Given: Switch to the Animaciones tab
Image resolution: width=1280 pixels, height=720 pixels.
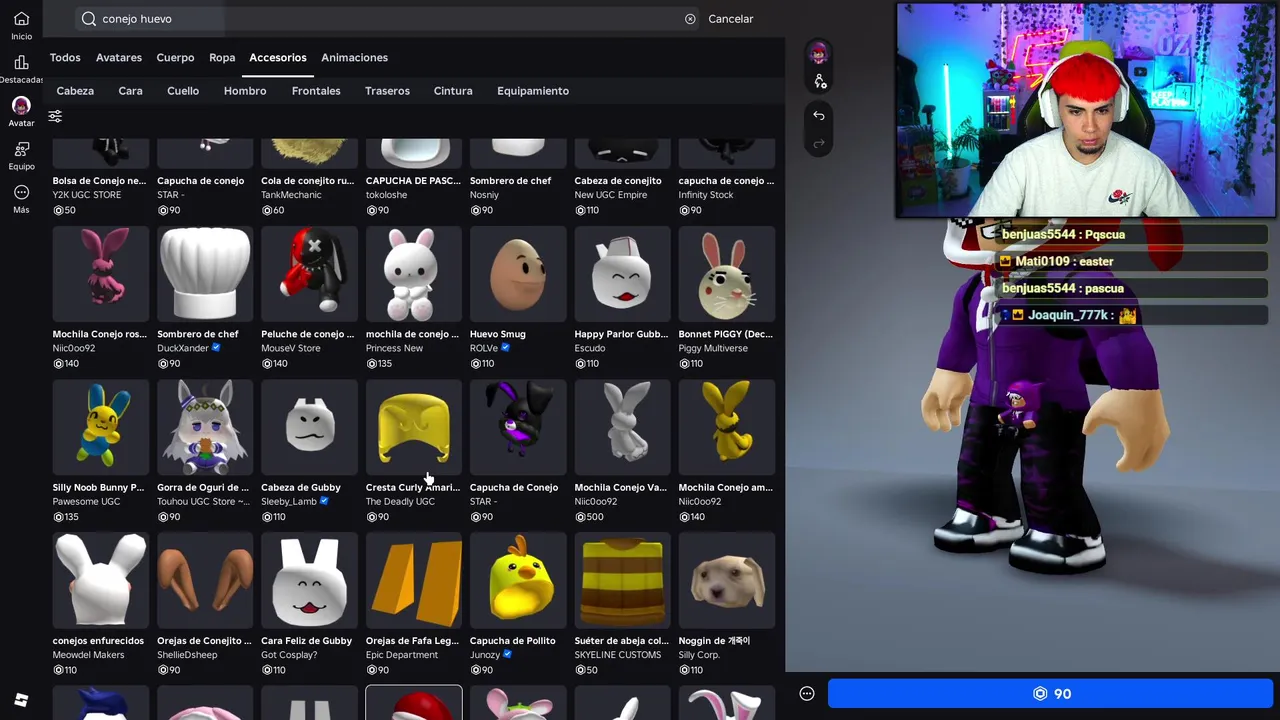Looking at the screenshot, I should (354, 58).
